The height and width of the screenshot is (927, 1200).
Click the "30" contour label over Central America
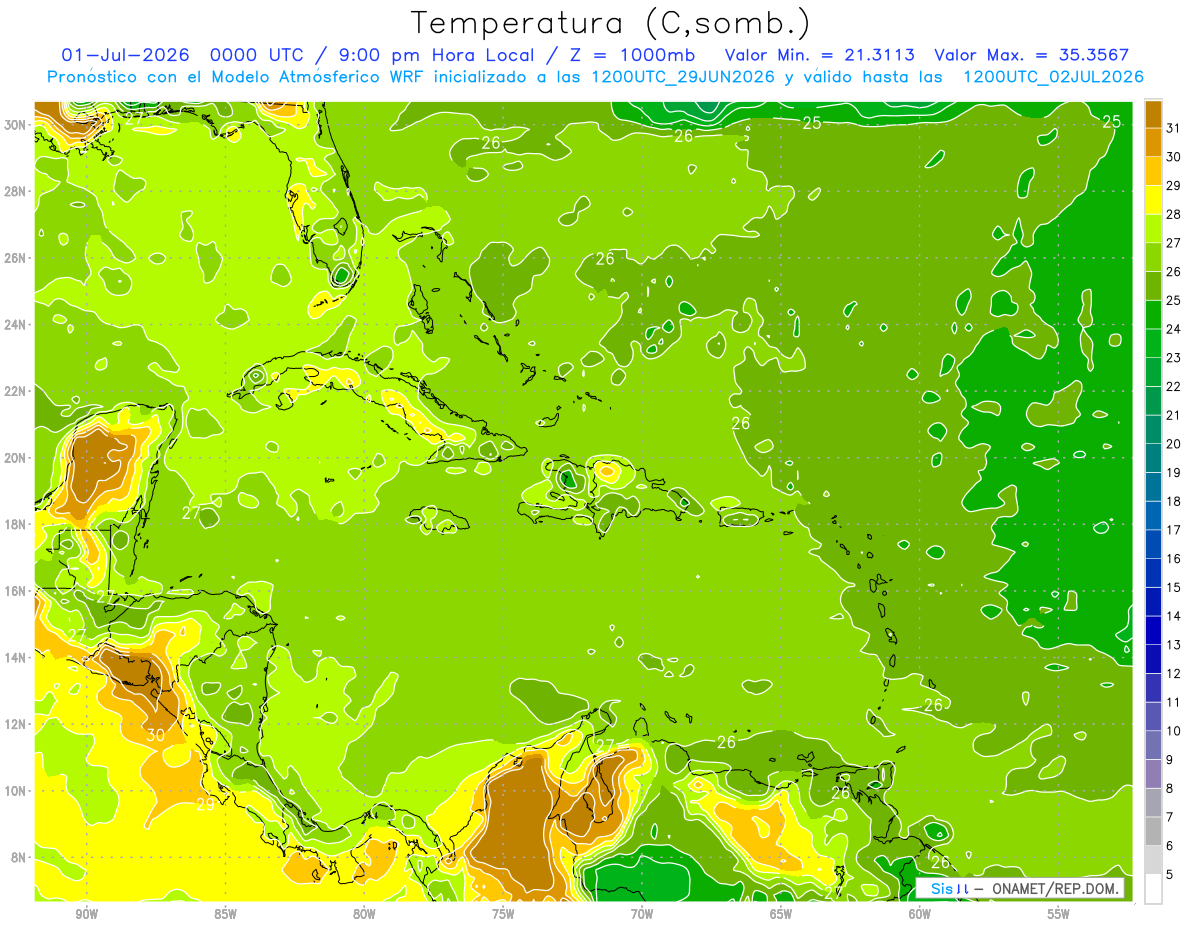click(155, 735)
